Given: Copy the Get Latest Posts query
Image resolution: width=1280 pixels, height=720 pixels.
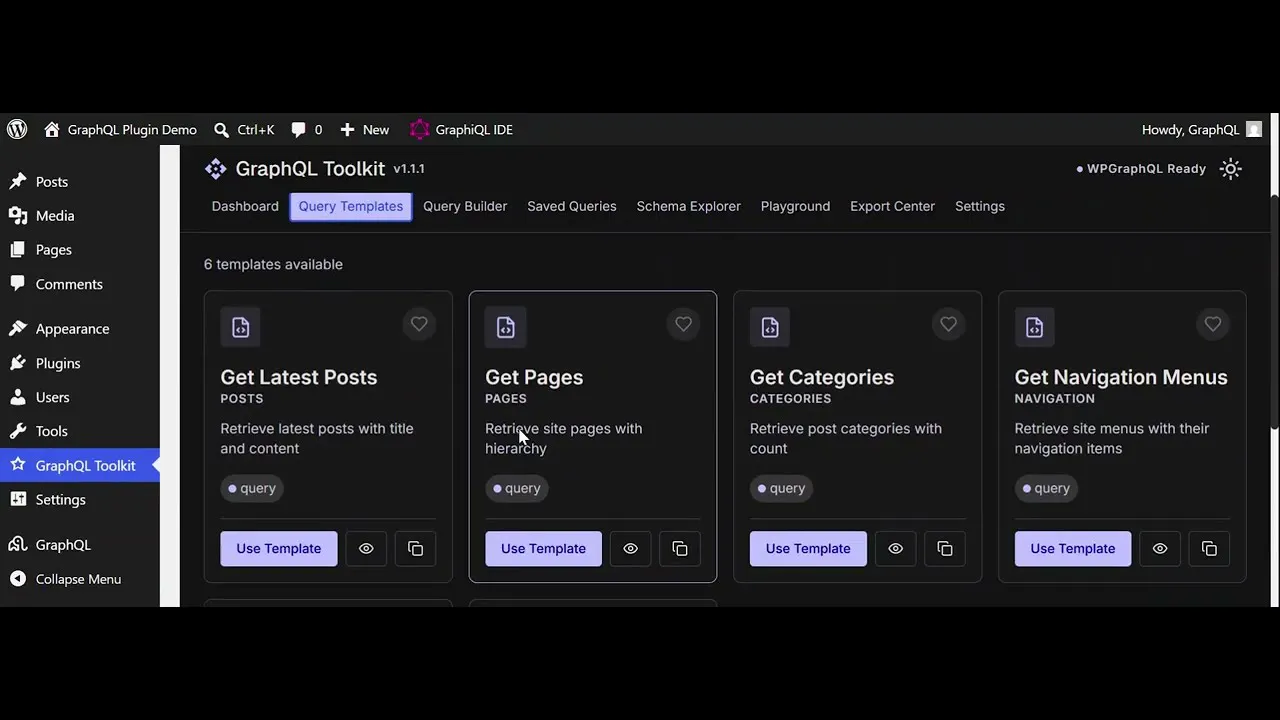Looking at the screenshot, I should coord(416,548).
